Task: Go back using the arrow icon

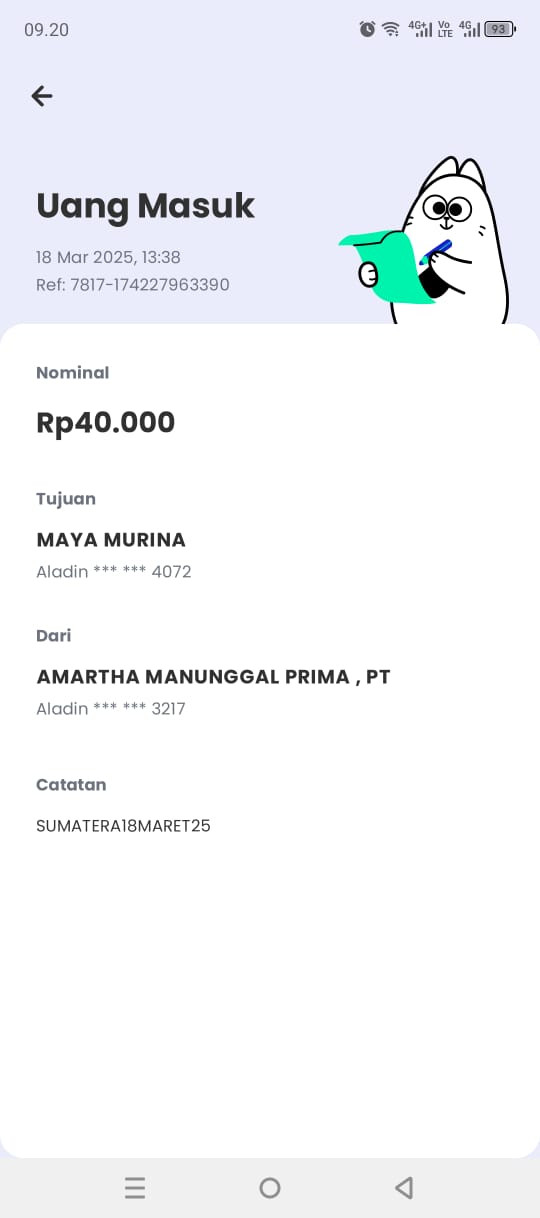Action: click(x=41, y=96)
